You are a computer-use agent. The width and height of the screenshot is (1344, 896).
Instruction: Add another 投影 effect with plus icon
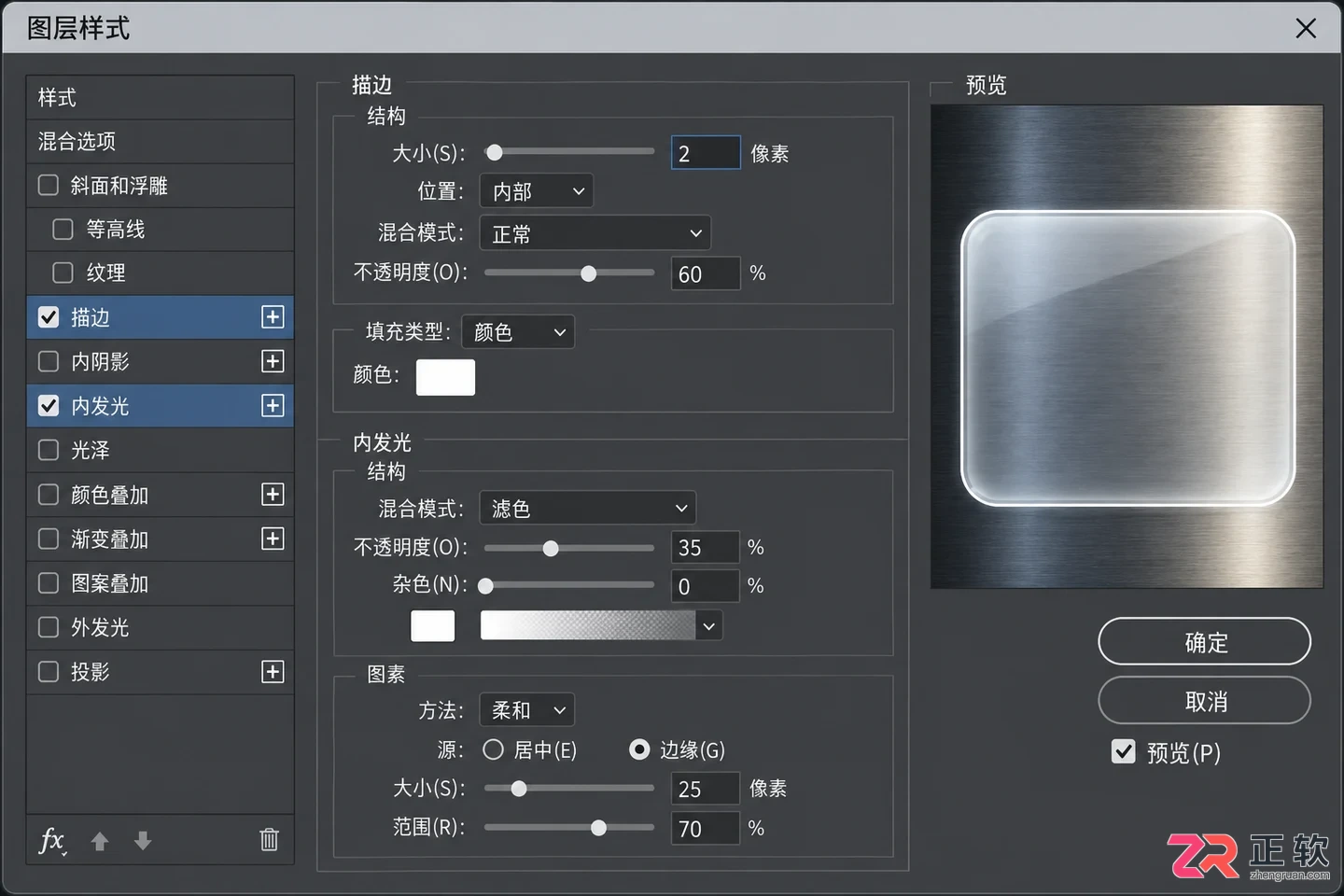[273, 672]
